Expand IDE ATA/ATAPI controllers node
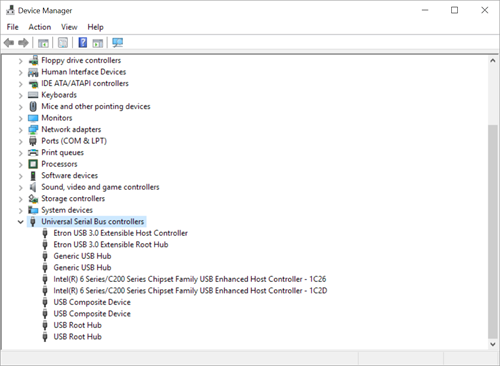500x366 pixels. tap(20, 84)
